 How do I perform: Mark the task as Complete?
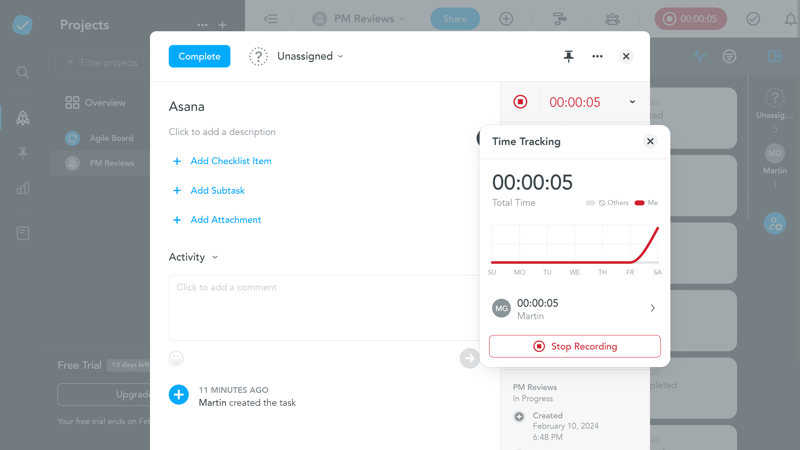[x=199, y=57]
